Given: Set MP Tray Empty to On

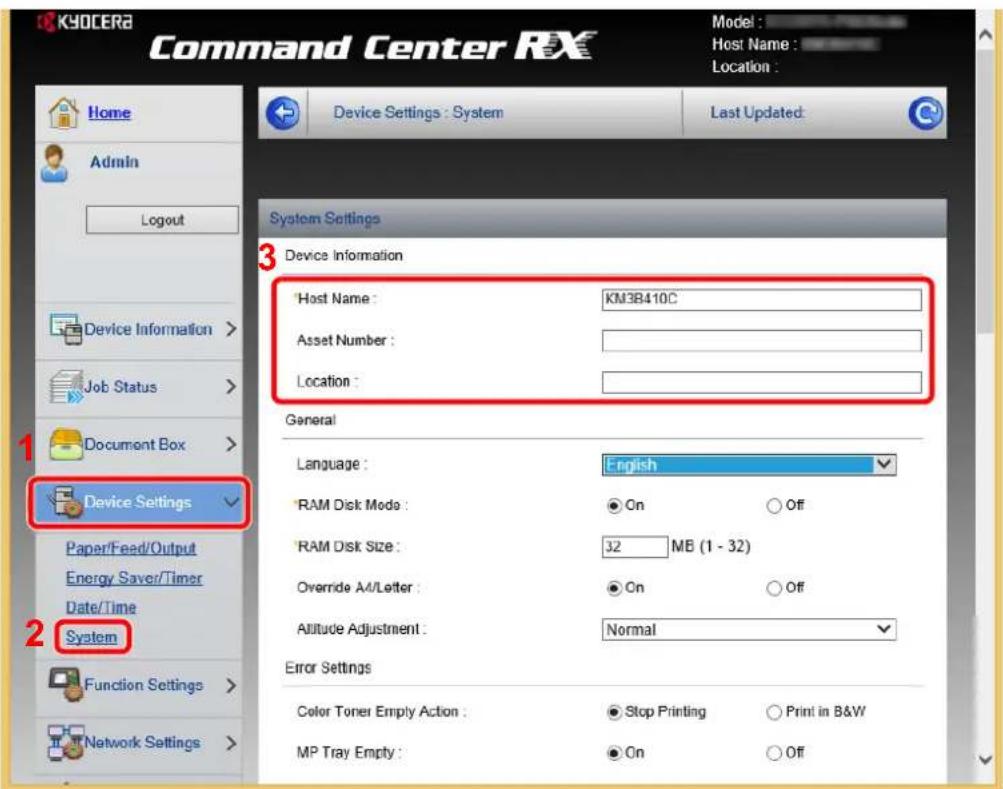Looking at the screenshot, I should tap(613, 753).
